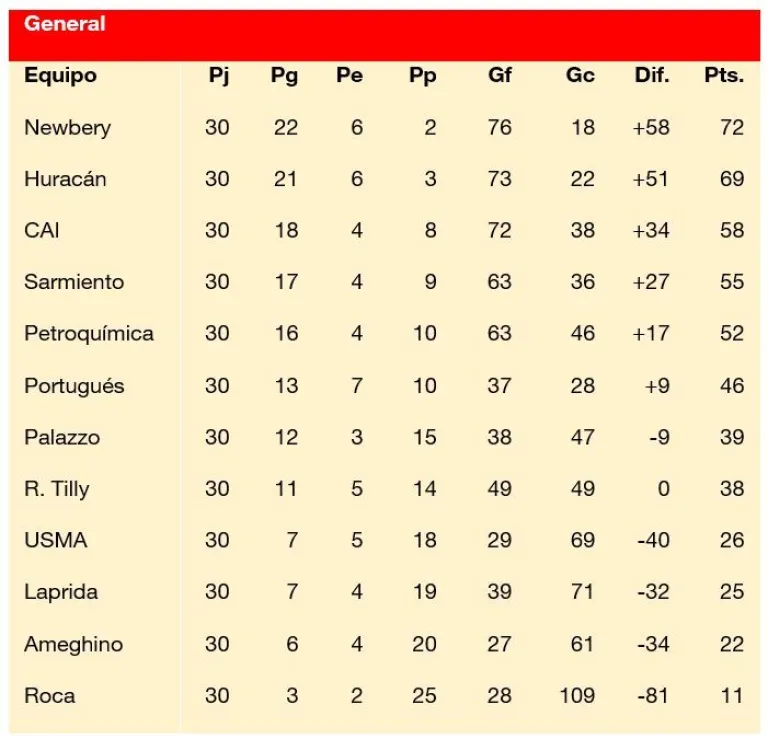This screenshot has width=768, height=739.
Task: Click the Portugués team name
Action: (74, 386)
